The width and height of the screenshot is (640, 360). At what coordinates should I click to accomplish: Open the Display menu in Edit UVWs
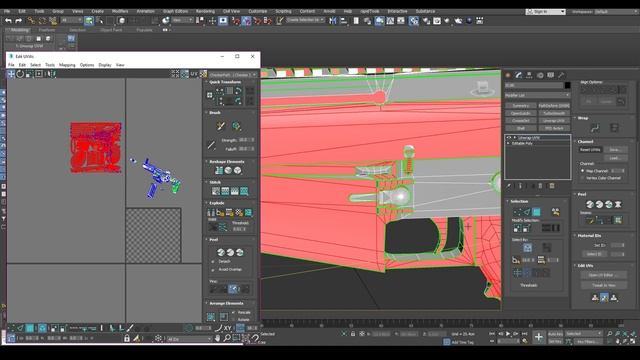104,65
